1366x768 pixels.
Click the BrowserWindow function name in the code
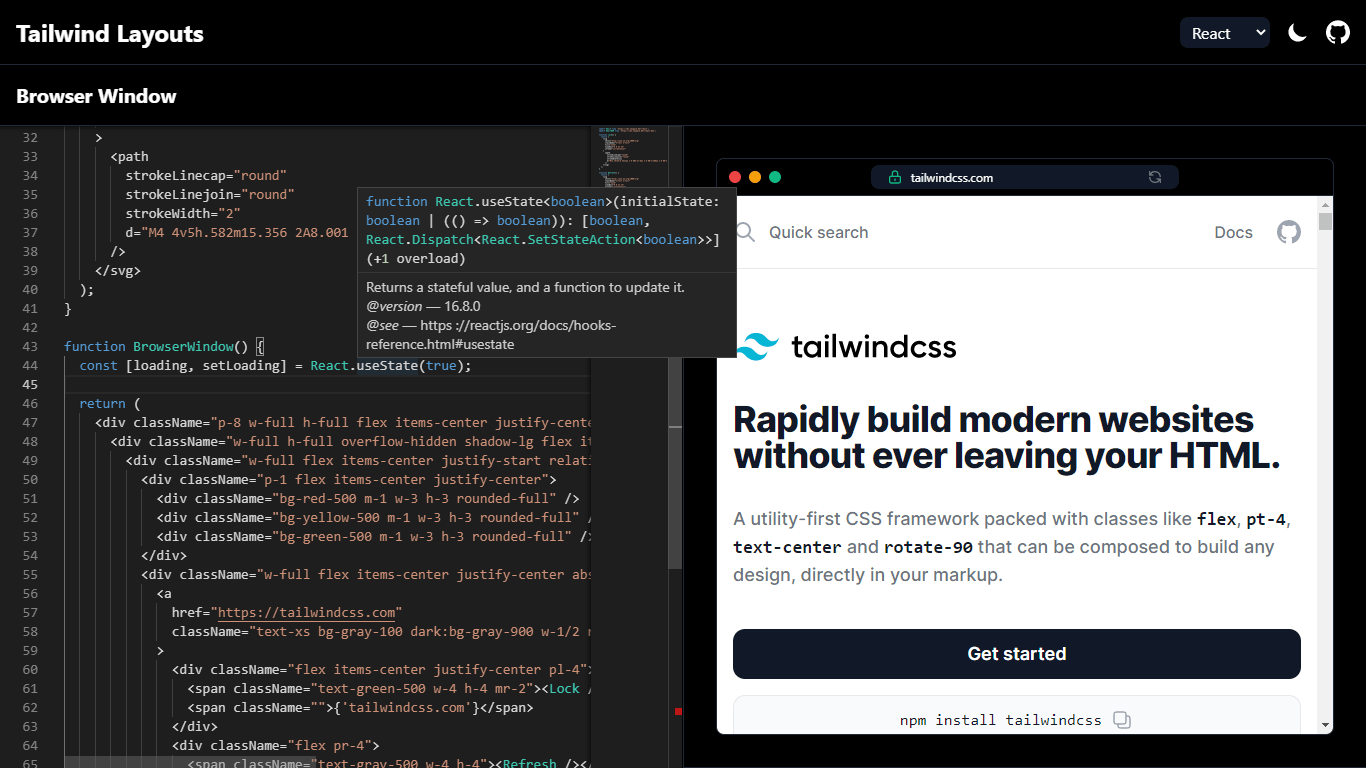click(183, 346)
